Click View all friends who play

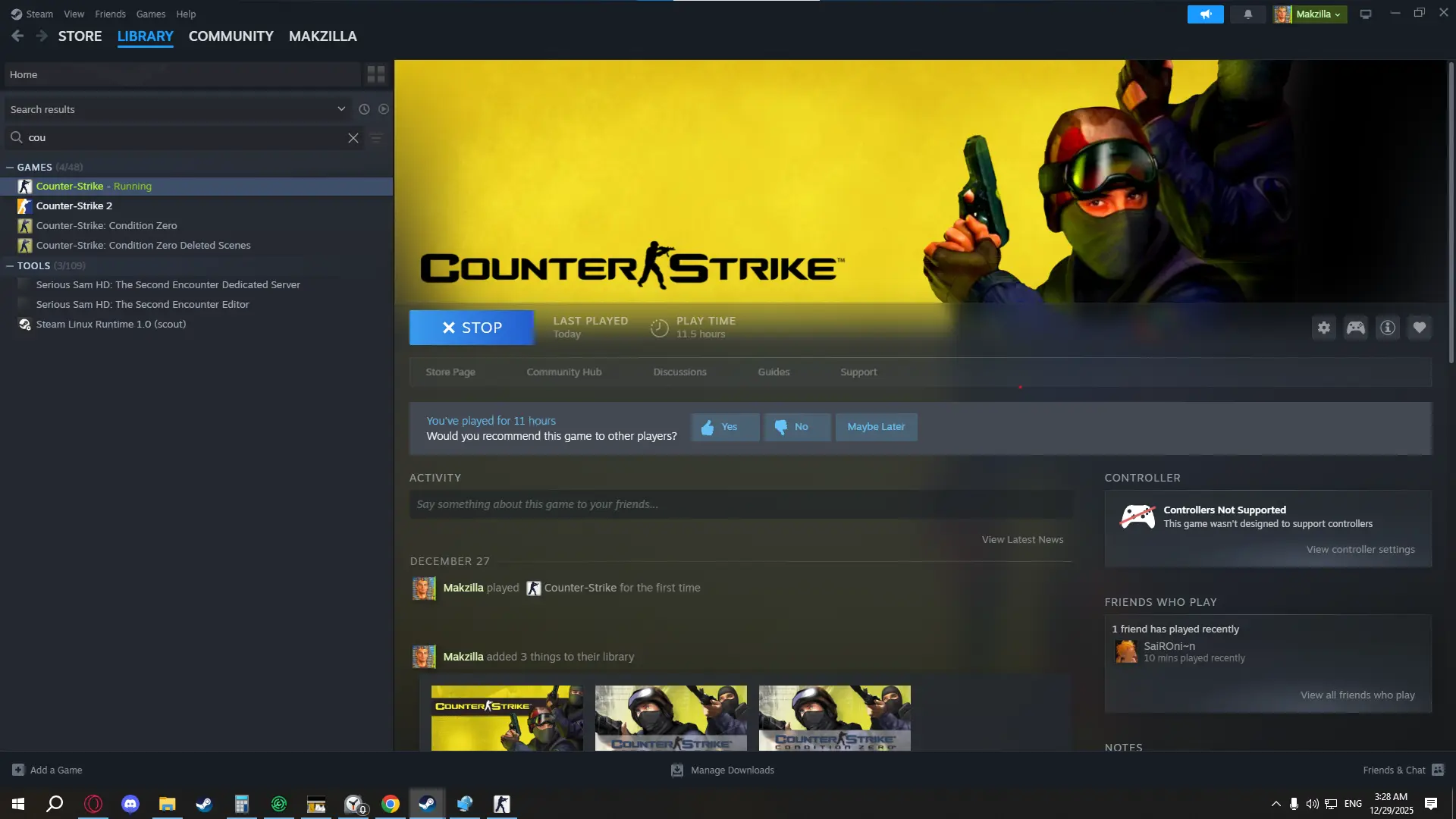coord(1357,695)
